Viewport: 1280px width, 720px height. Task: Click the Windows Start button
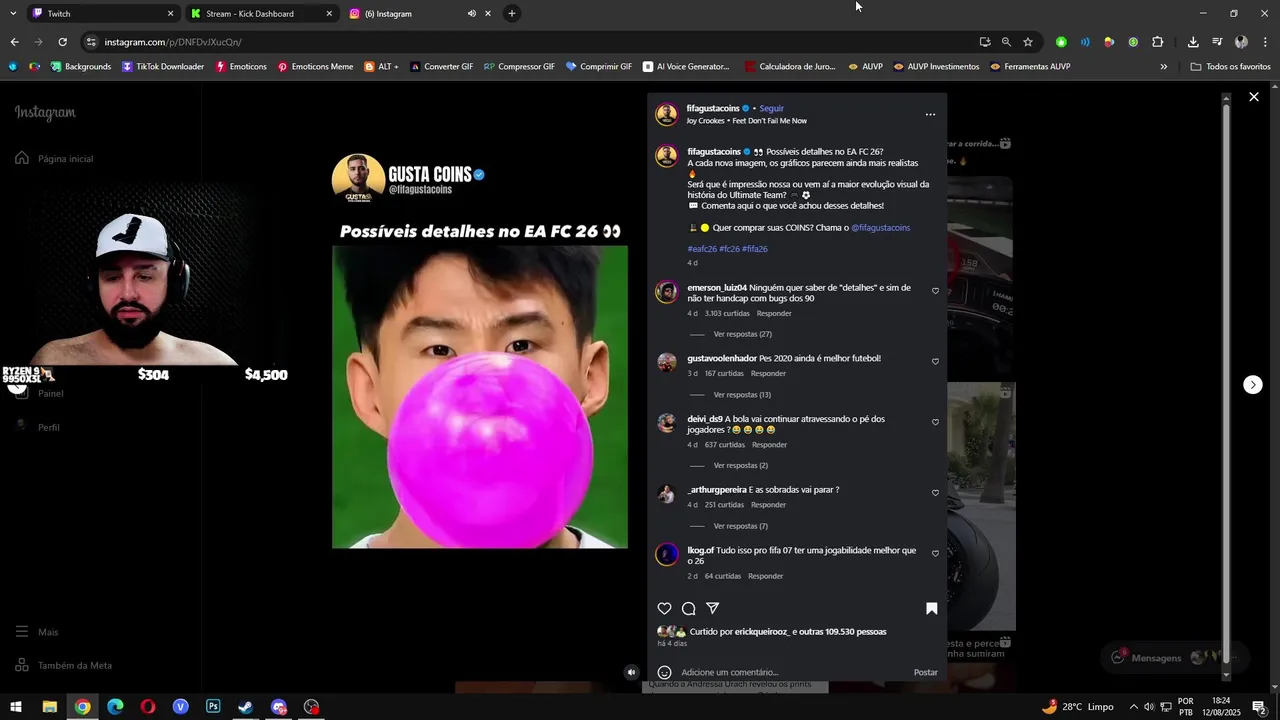[x=15, y=707]
